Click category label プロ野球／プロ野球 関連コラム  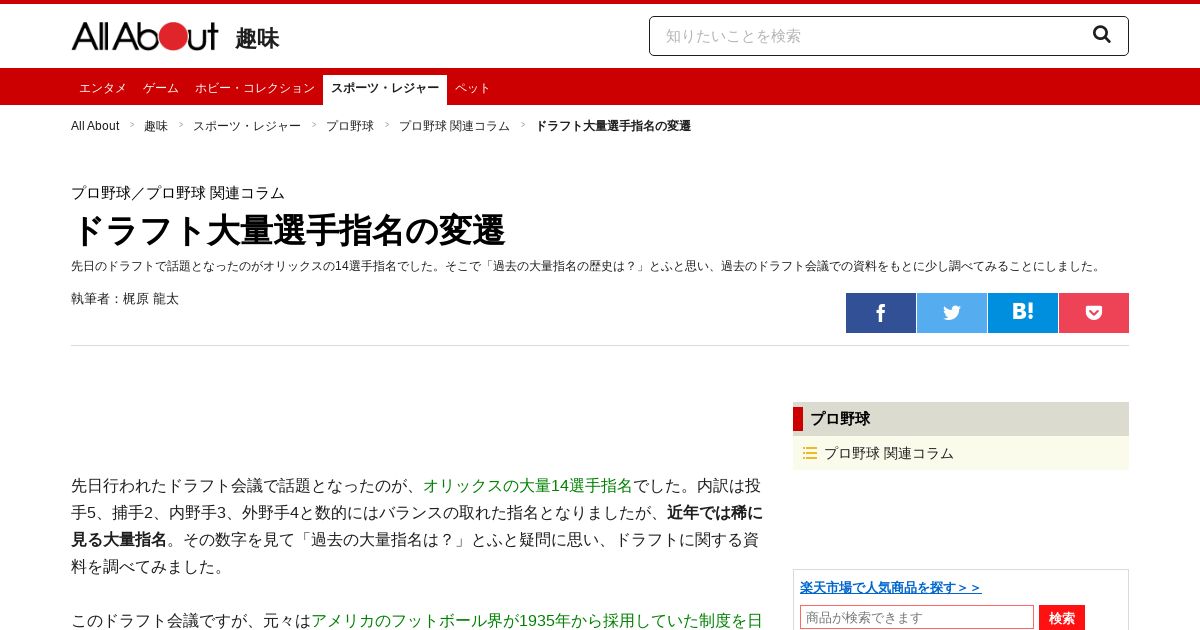pos(178,193)
